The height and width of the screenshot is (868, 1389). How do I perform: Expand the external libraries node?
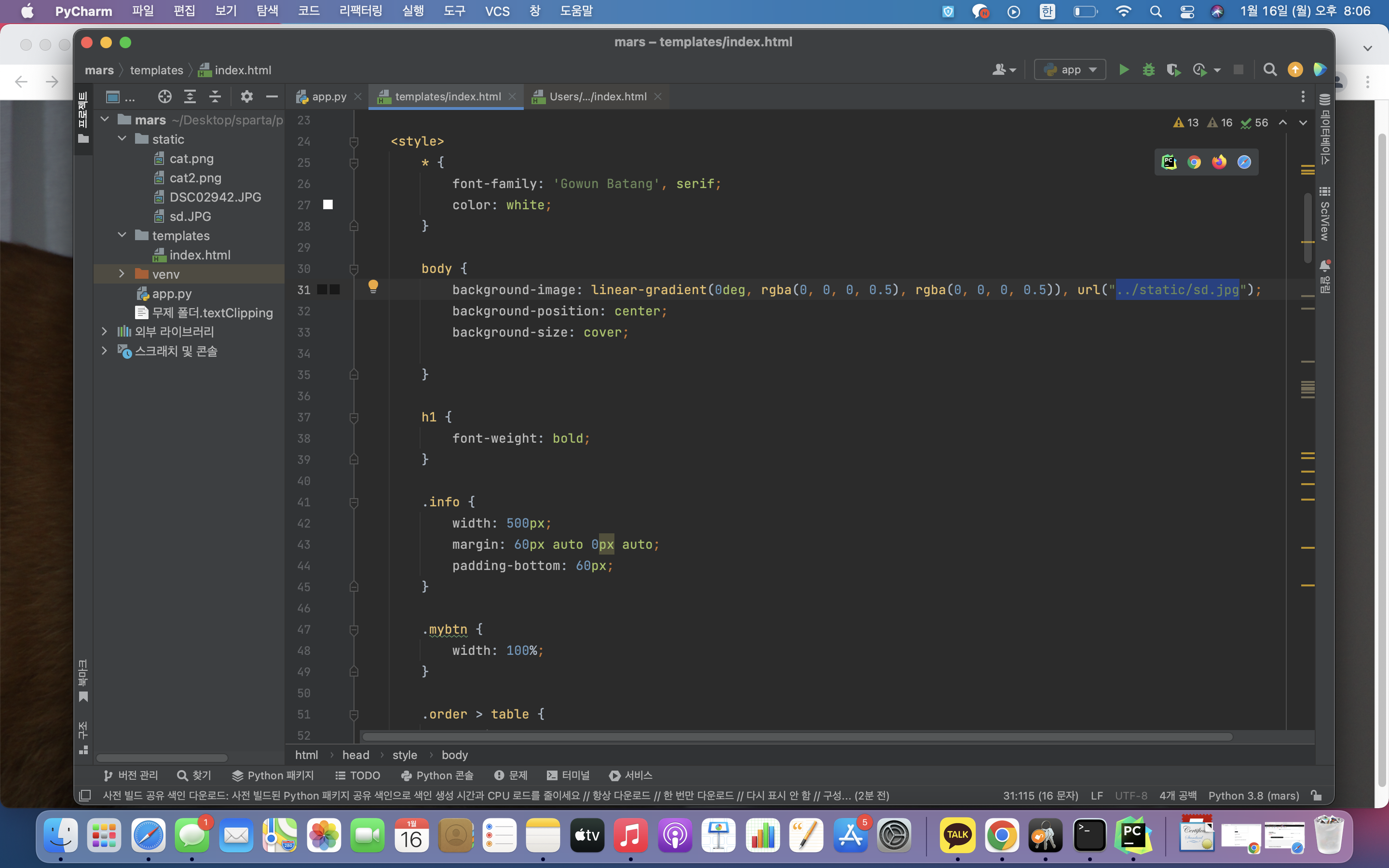[105, 331]
